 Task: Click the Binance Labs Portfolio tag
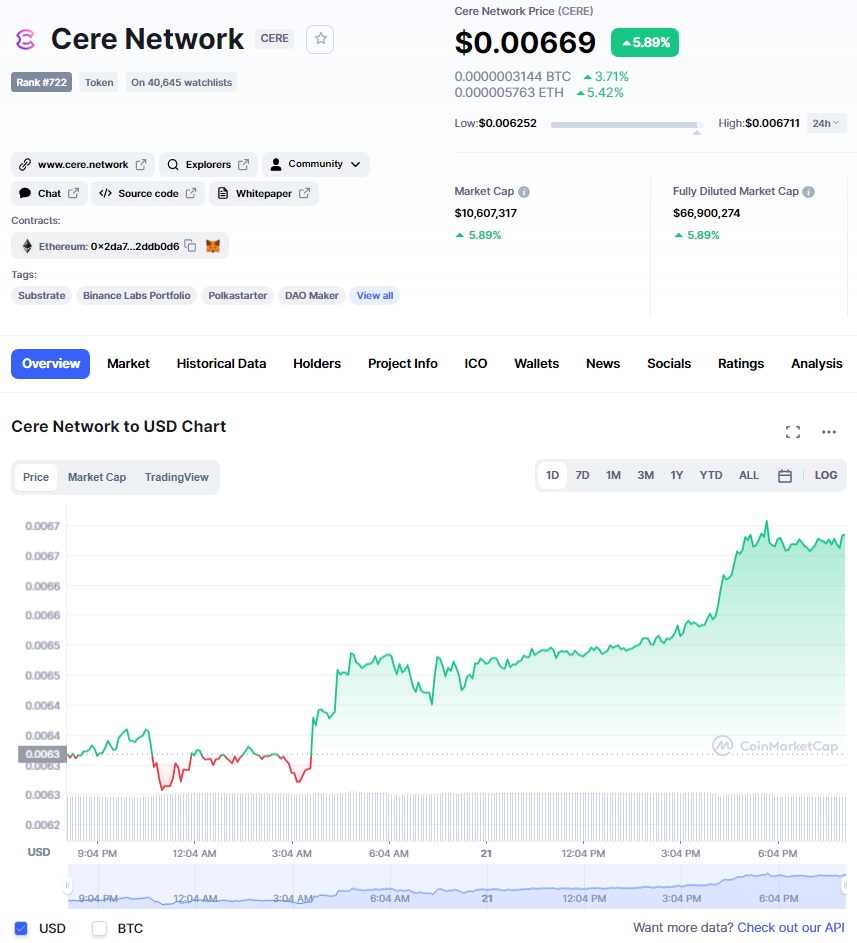tap(137, 296)
